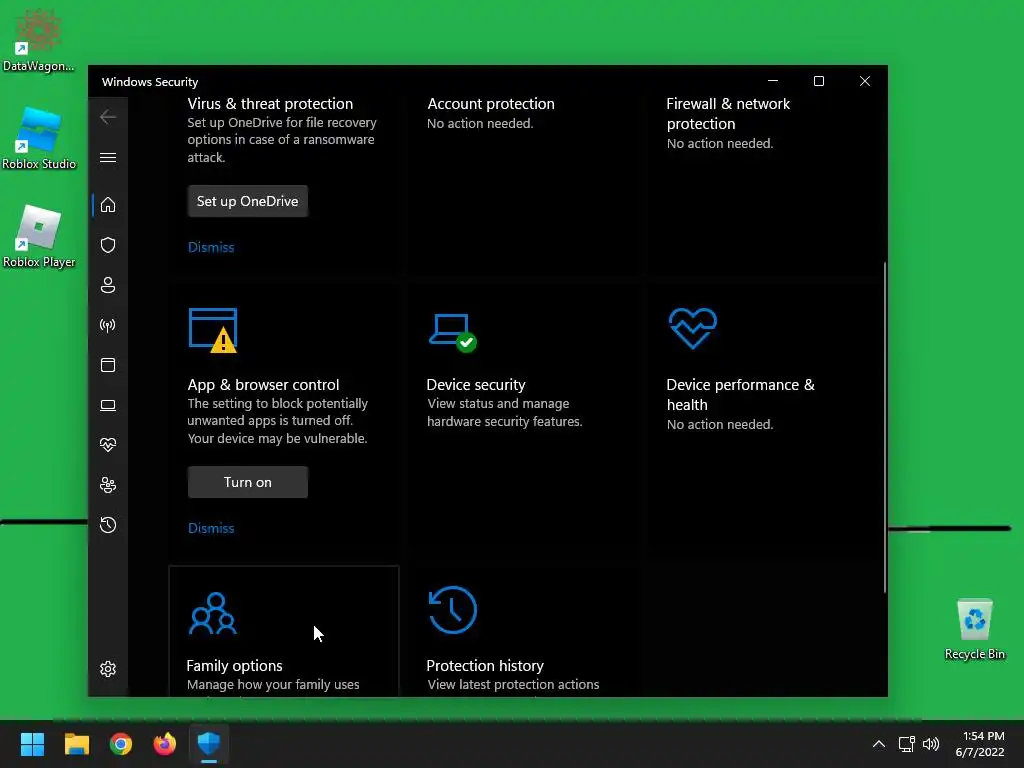Screen dimensions: 1024x768
Task: Open Device security heading
Action: (476, 385)
